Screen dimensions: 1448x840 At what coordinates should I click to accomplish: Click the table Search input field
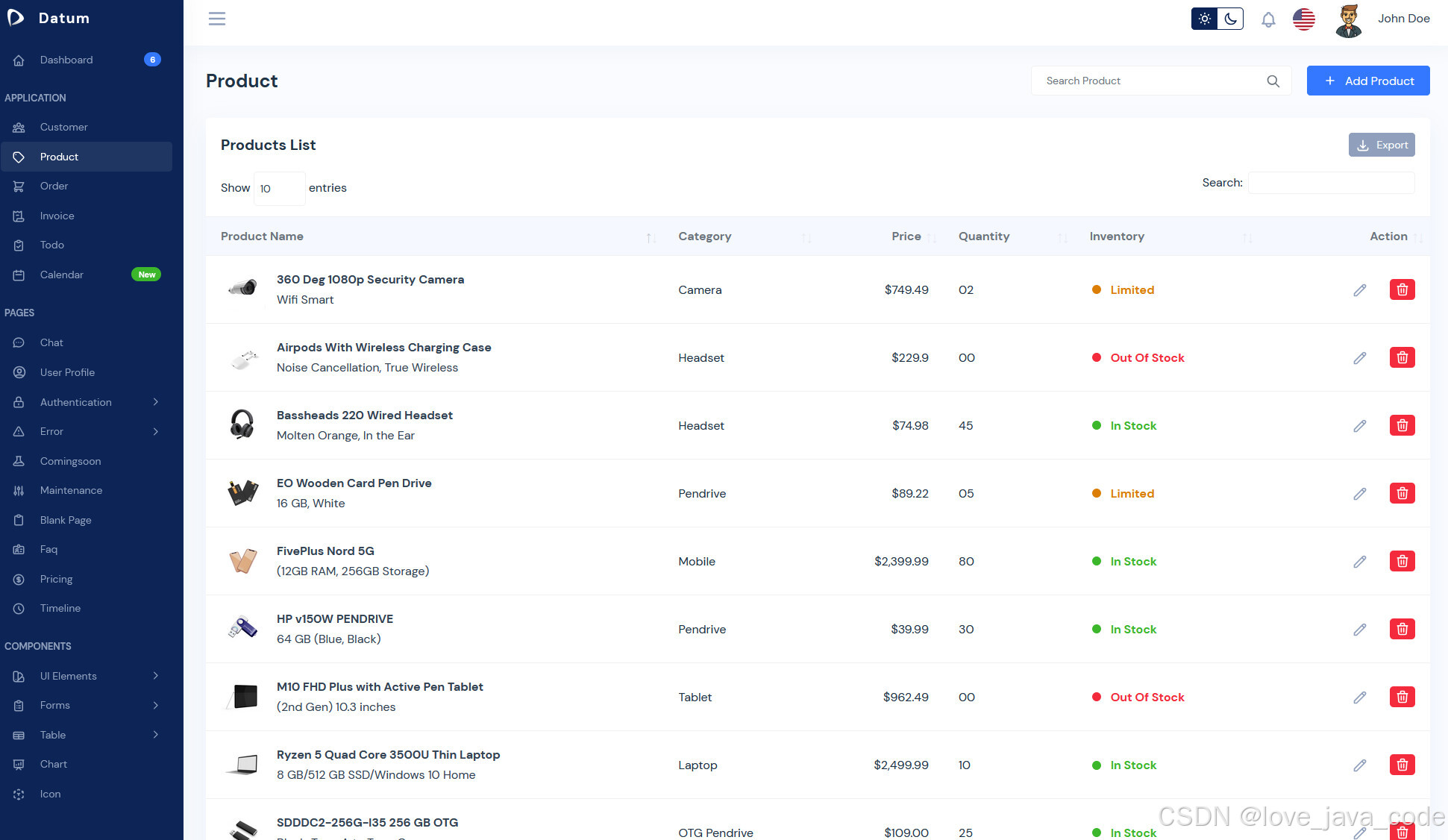(x=1331, y=183)
